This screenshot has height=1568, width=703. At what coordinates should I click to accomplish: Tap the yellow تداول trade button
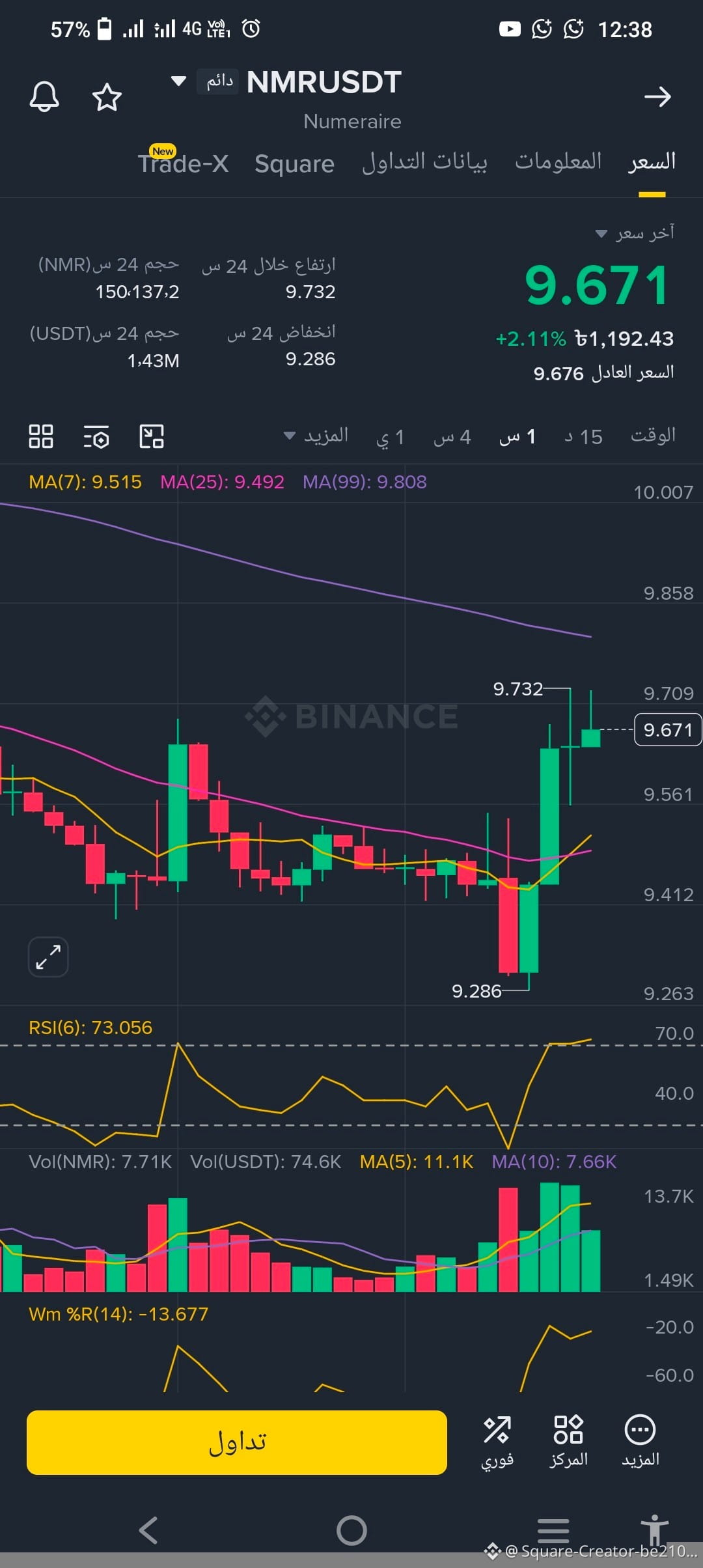click(x=237, y=1442)
